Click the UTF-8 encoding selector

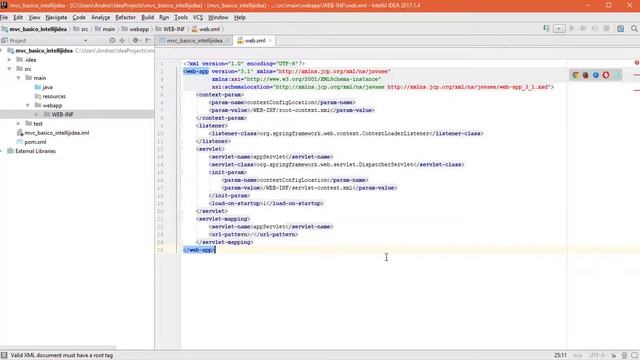[596, 356]
